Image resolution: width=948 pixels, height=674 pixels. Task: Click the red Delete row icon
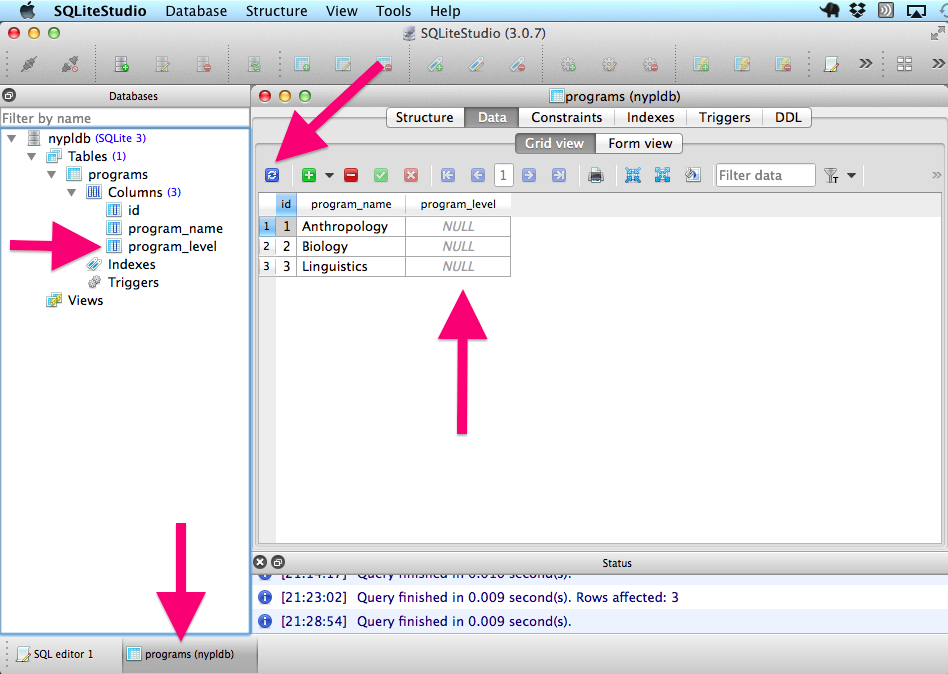(351, 176)
